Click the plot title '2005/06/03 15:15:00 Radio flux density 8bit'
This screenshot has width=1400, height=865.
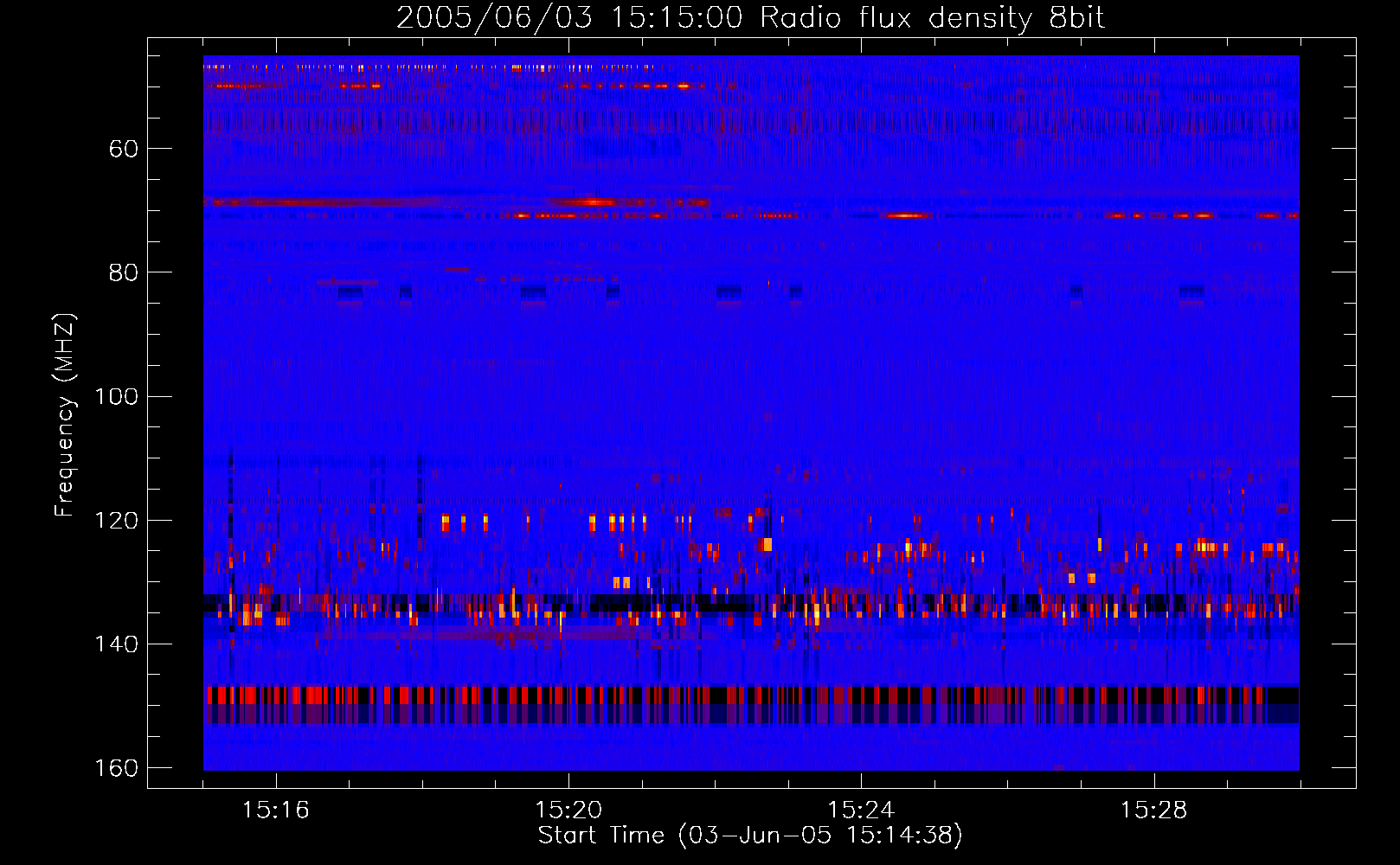[x=751, y=18]
